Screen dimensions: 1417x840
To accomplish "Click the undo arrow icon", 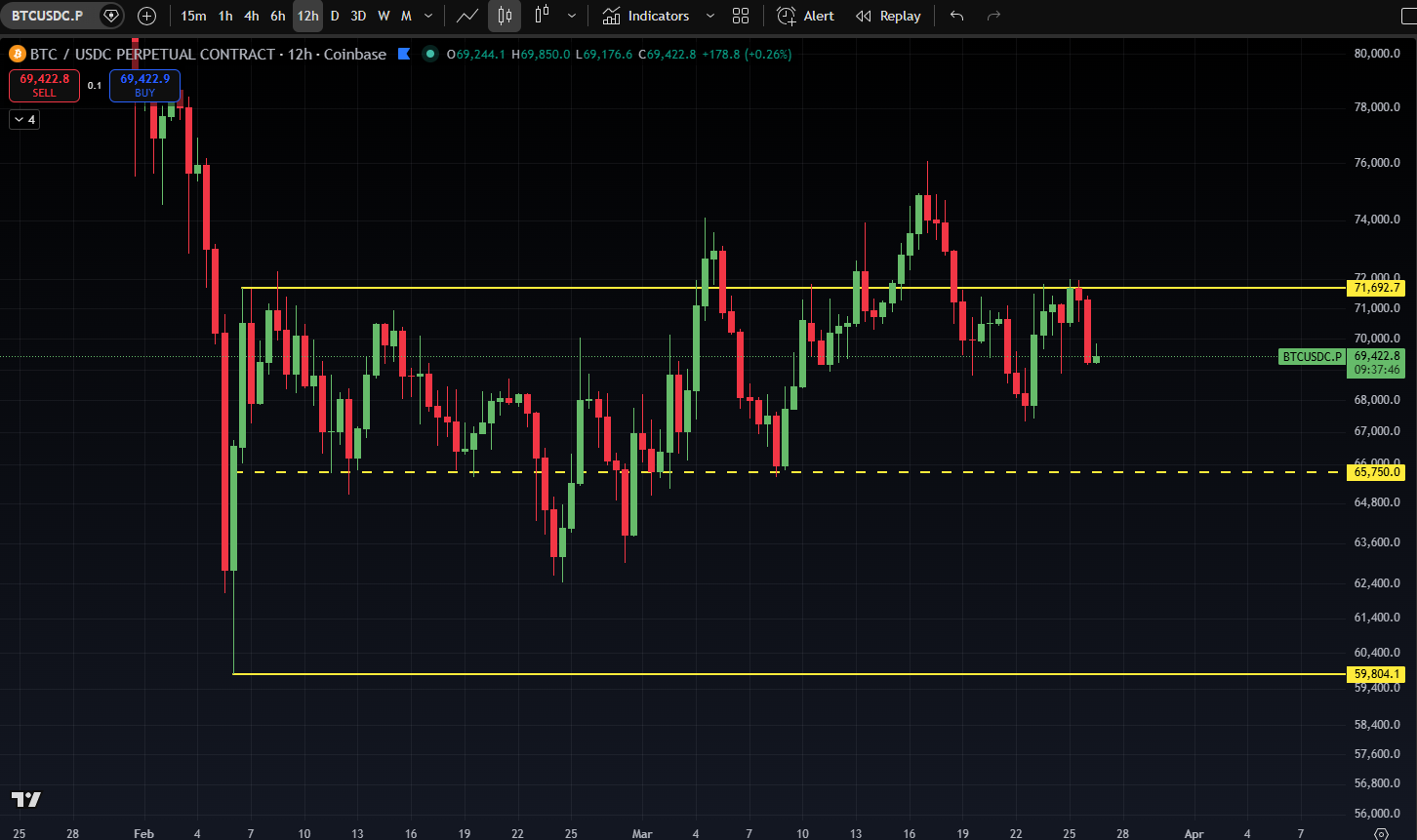I will click(956, 16).
